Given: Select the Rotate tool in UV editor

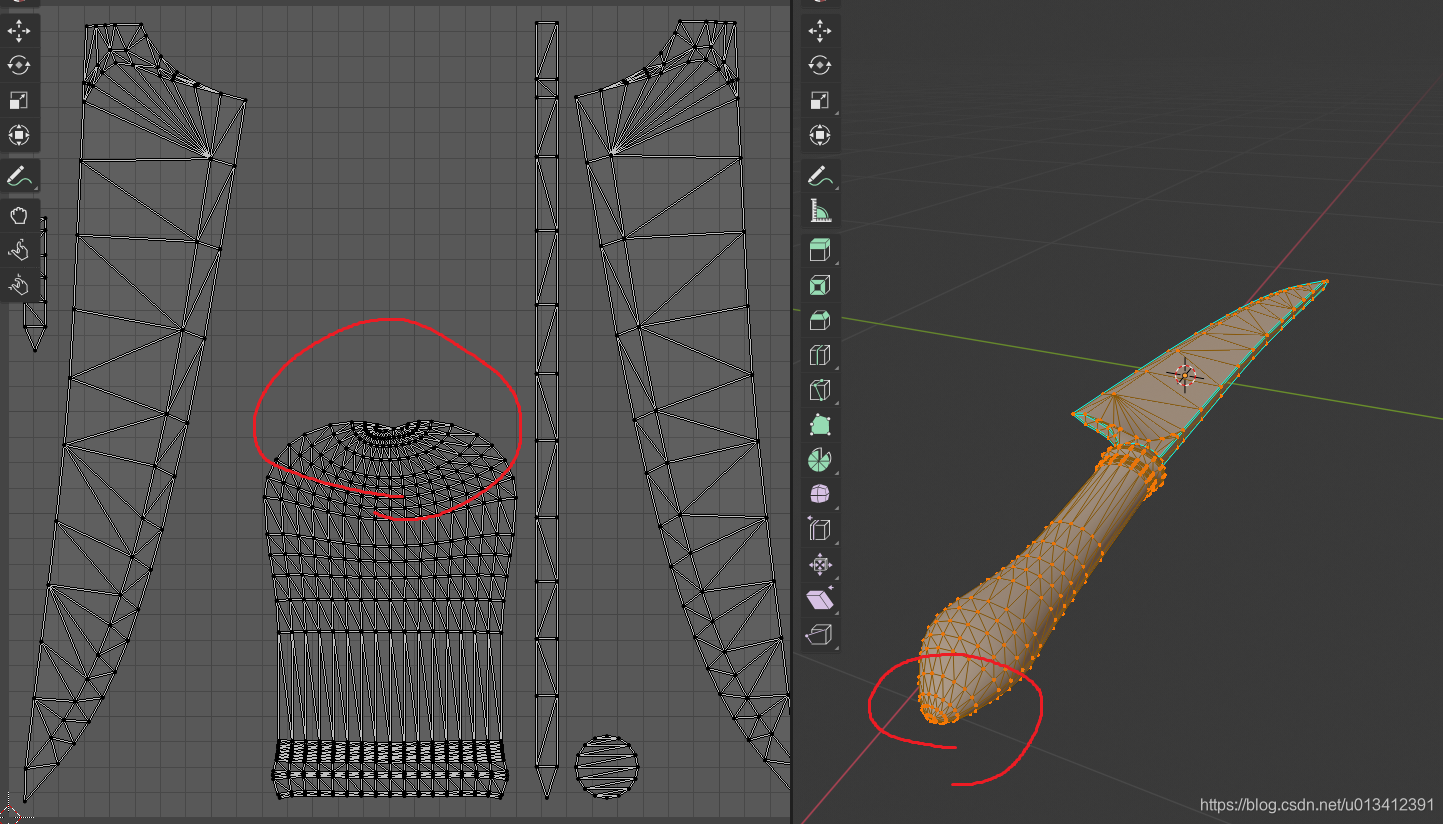Looking at the screenshot, I should (19, 65).
